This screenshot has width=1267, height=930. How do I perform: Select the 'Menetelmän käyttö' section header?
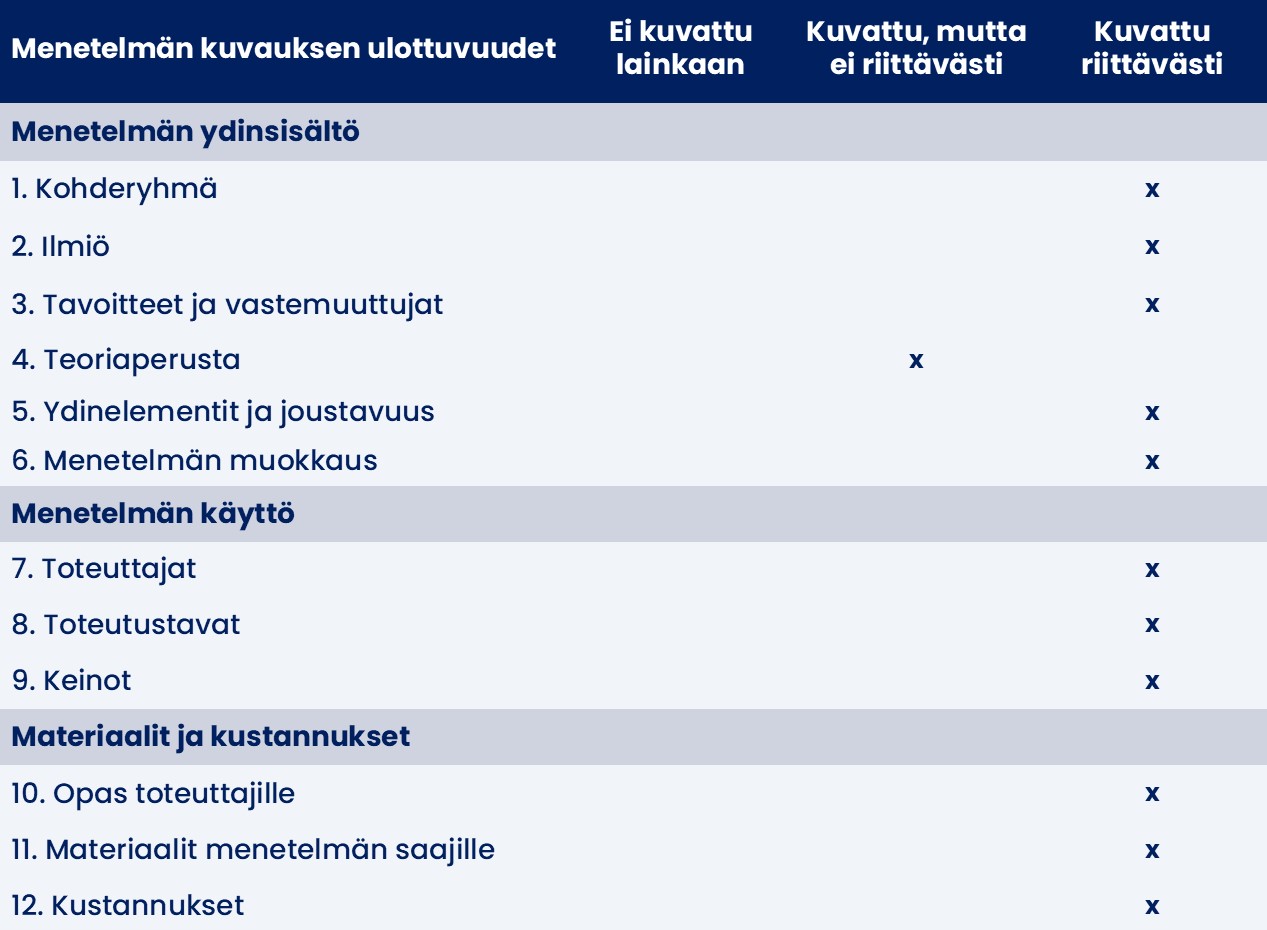[x=153, y=514]
